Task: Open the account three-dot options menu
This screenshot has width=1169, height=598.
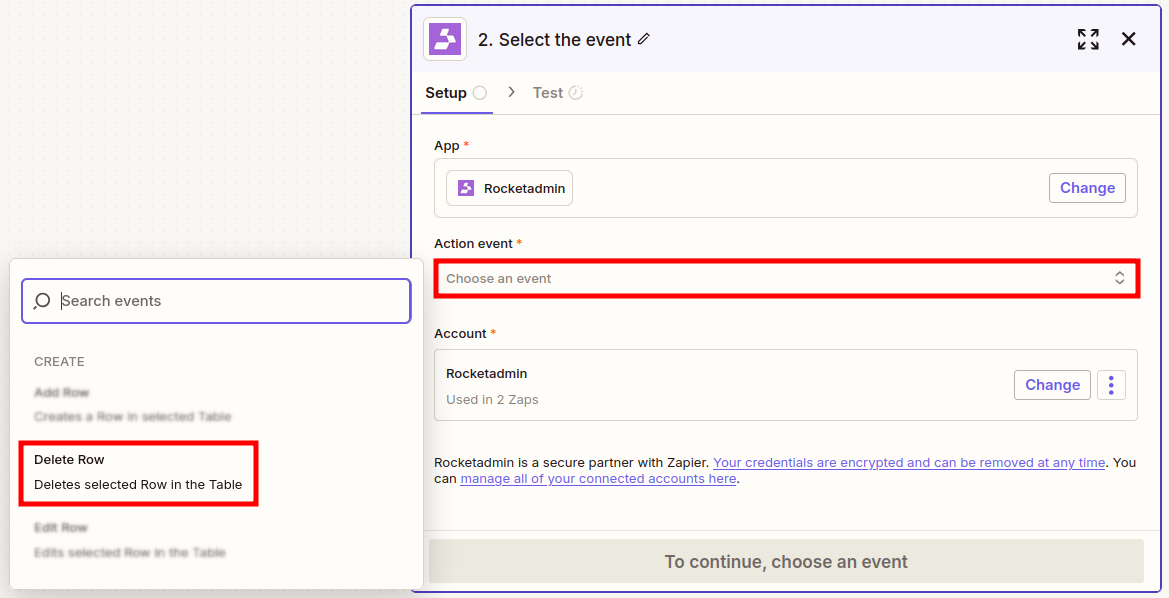Action: point(1111,385)
